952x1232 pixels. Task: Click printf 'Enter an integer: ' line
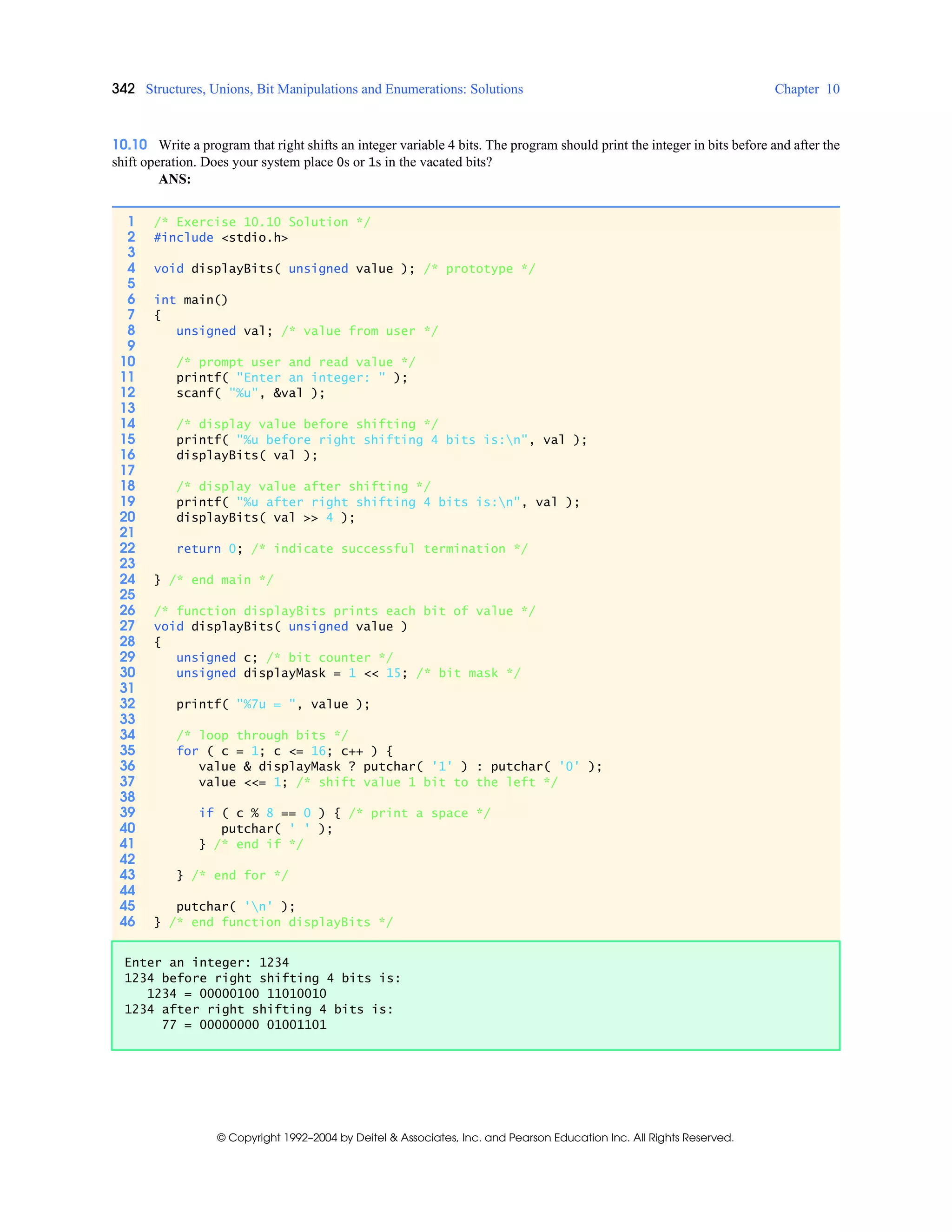(x=291, y=378)
